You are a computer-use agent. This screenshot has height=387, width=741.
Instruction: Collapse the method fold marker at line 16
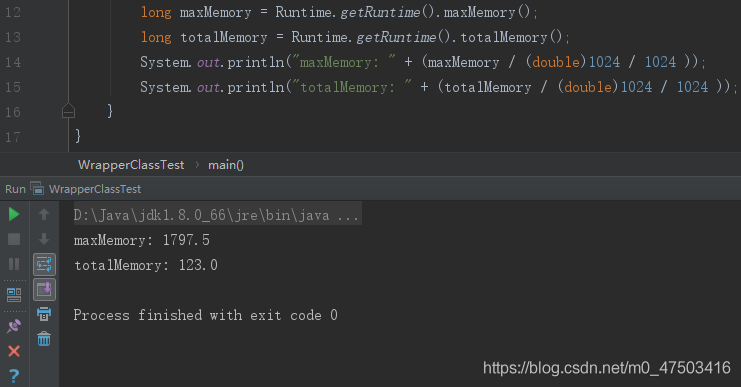coord(69,111)
